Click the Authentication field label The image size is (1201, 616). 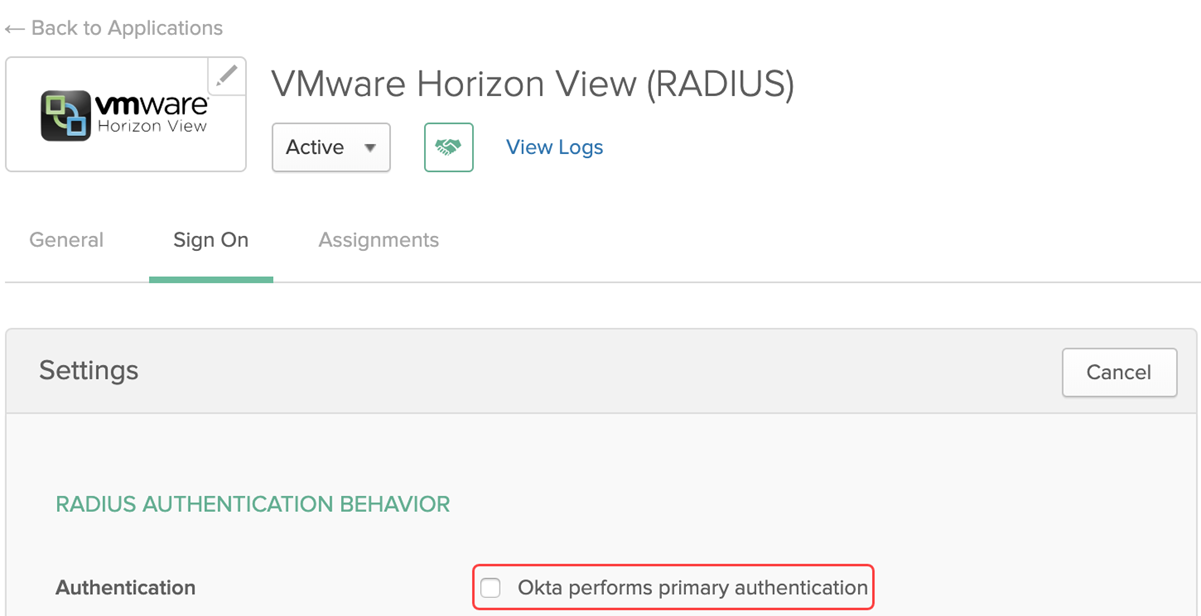125,588
